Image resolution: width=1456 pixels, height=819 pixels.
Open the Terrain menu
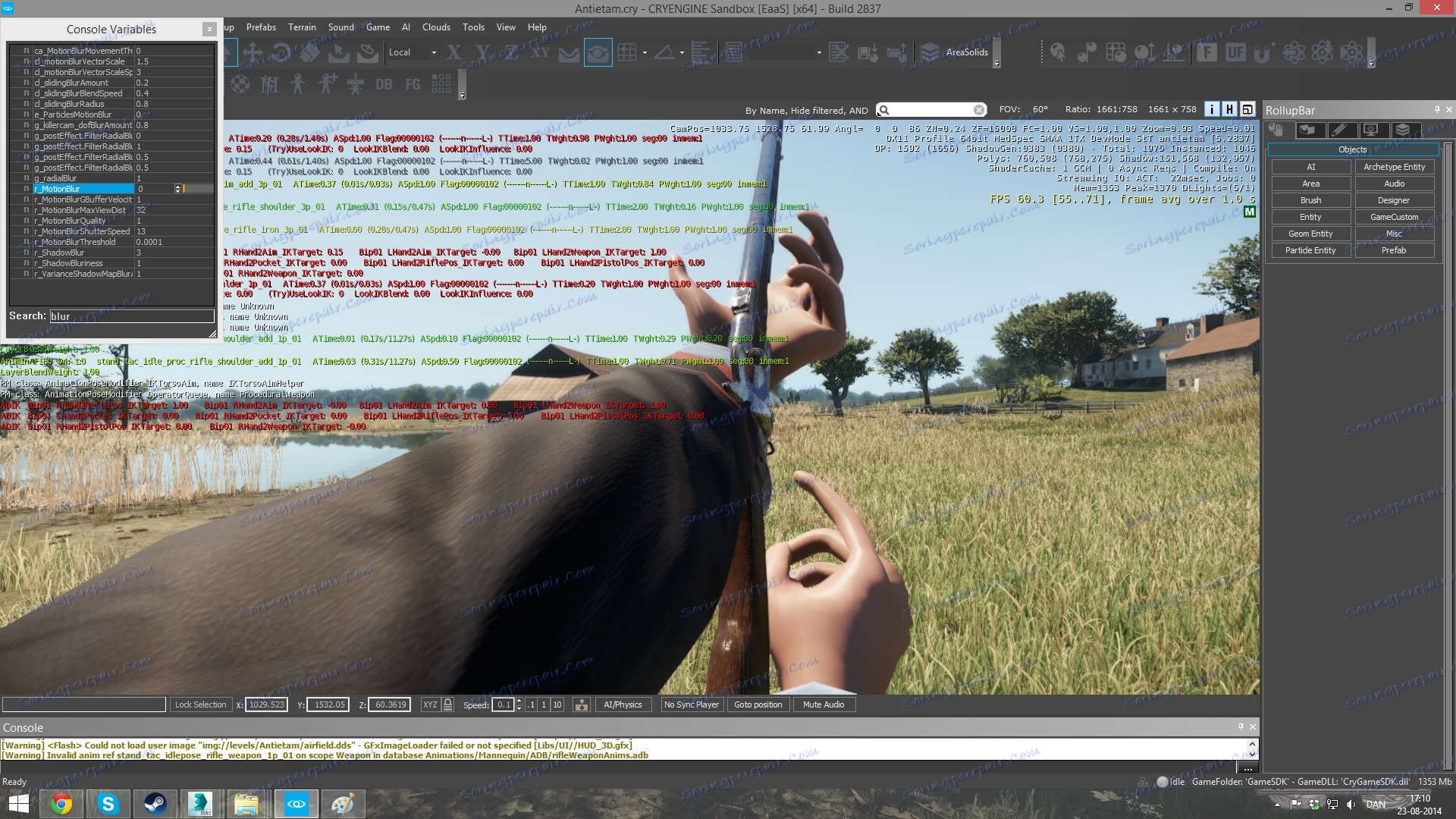pos(302,27)
